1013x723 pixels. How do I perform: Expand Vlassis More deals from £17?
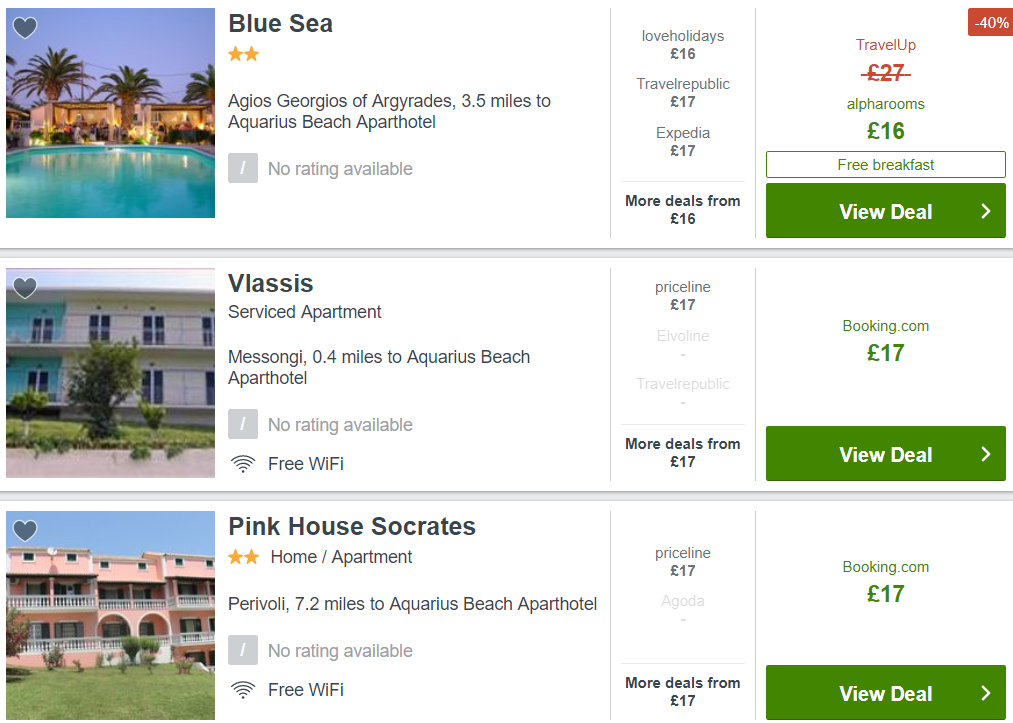pyautogui.click(x=683, y=452)
